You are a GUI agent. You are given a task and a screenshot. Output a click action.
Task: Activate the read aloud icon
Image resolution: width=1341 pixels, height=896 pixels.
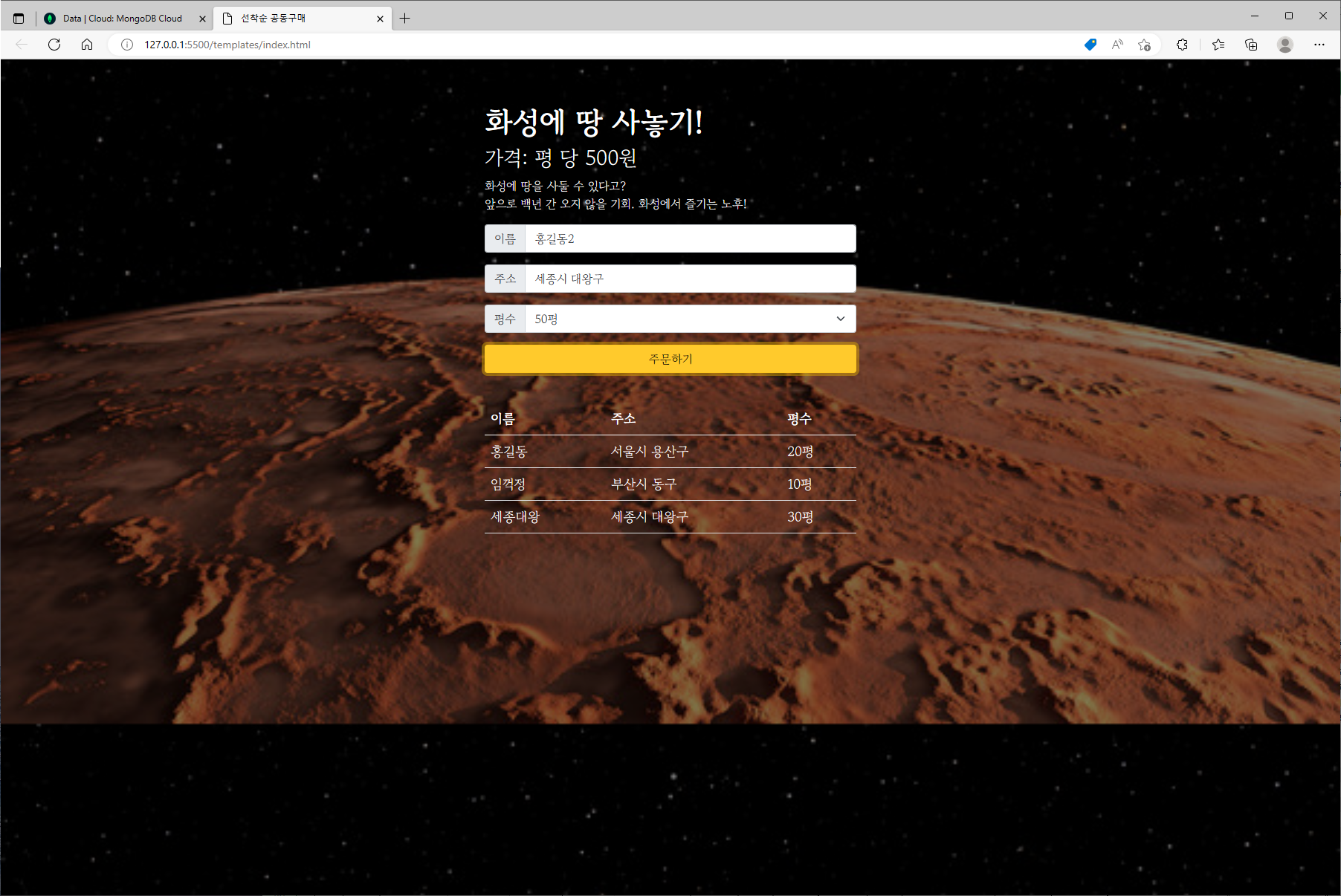pyautogui.click(x=1117, y=45)
